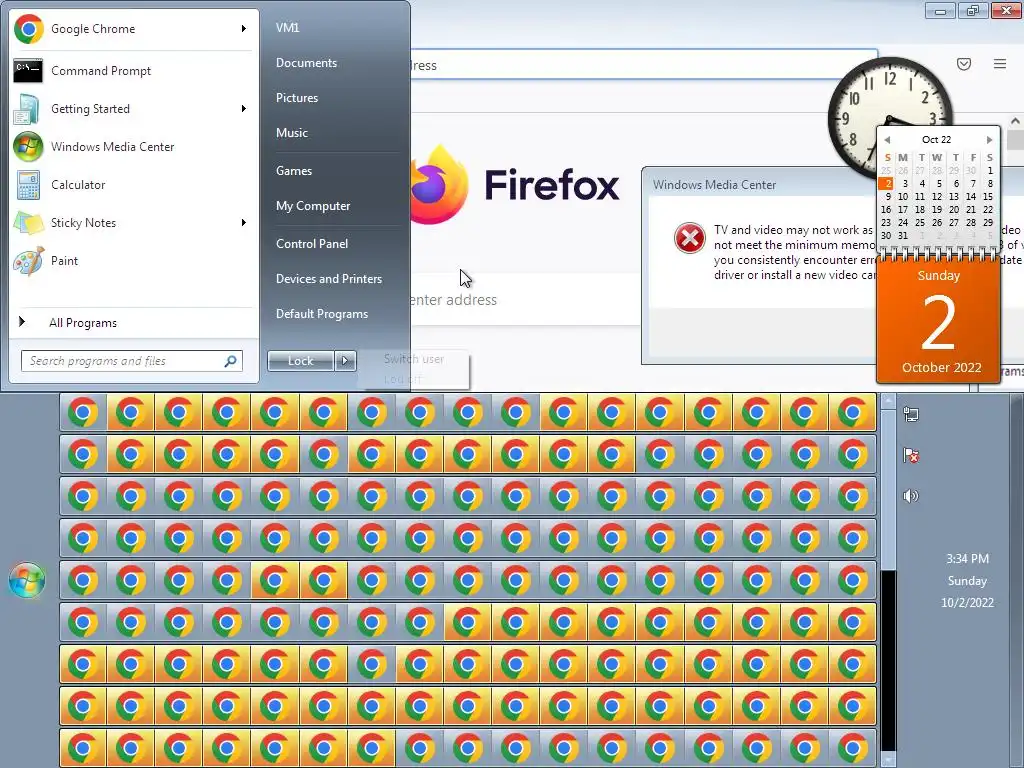
Task: Open My Computer from the Start menu
Action: coord(313,206)
